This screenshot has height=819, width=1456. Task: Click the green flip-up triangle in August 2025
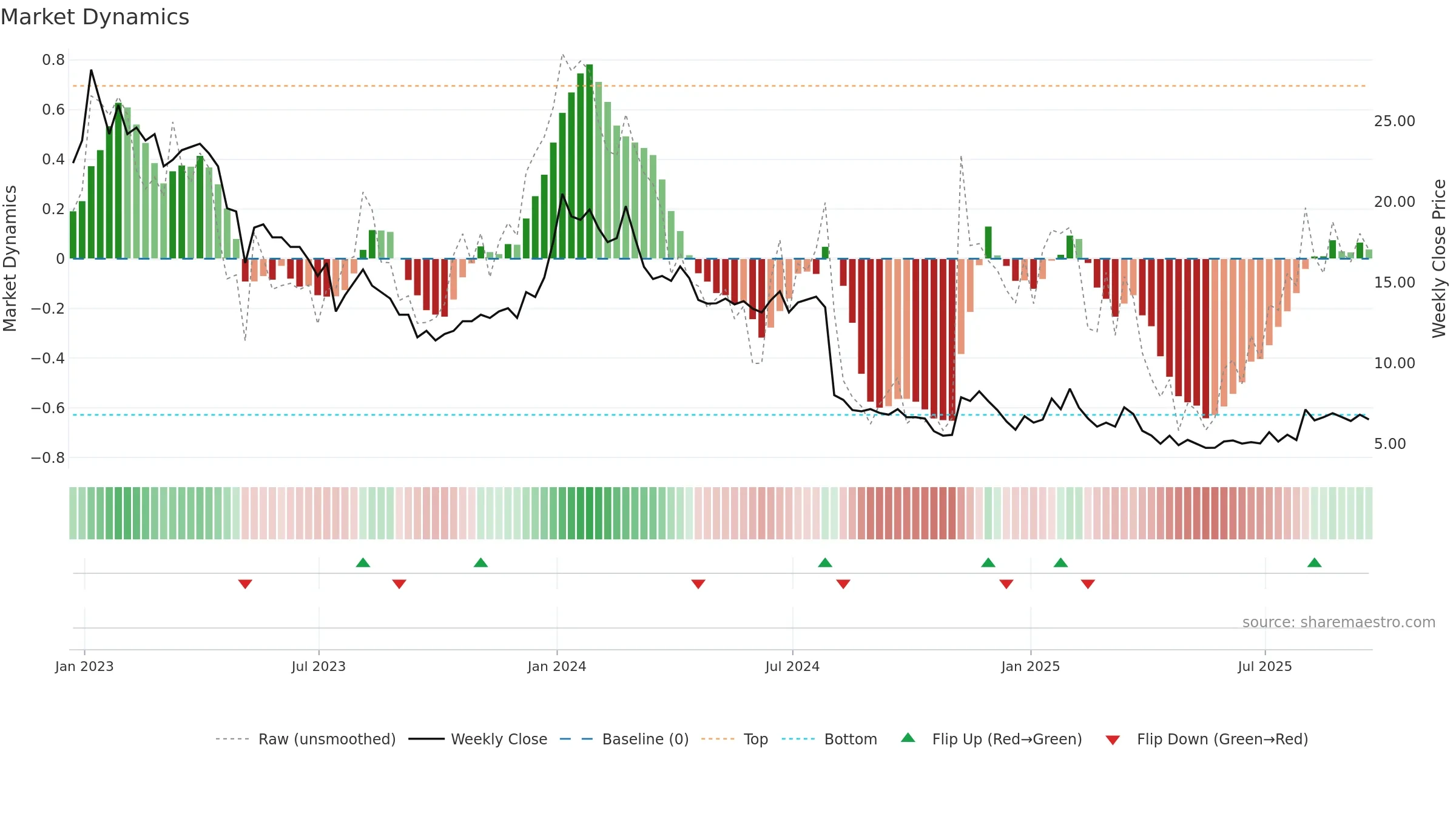(1315, 562)
